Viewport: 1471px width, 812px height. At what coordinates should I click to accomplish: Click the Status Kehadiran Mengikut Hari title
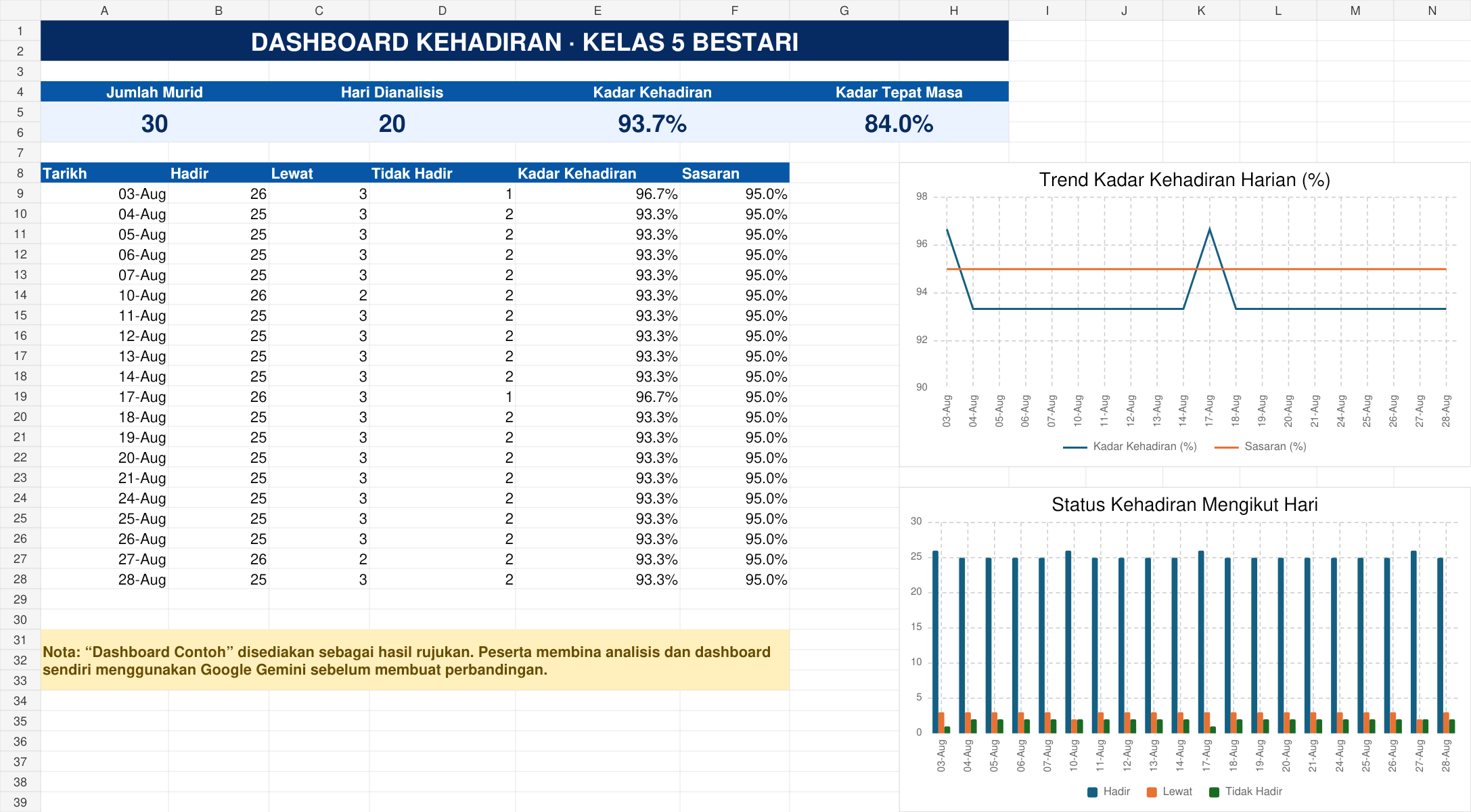point(1184,505)
